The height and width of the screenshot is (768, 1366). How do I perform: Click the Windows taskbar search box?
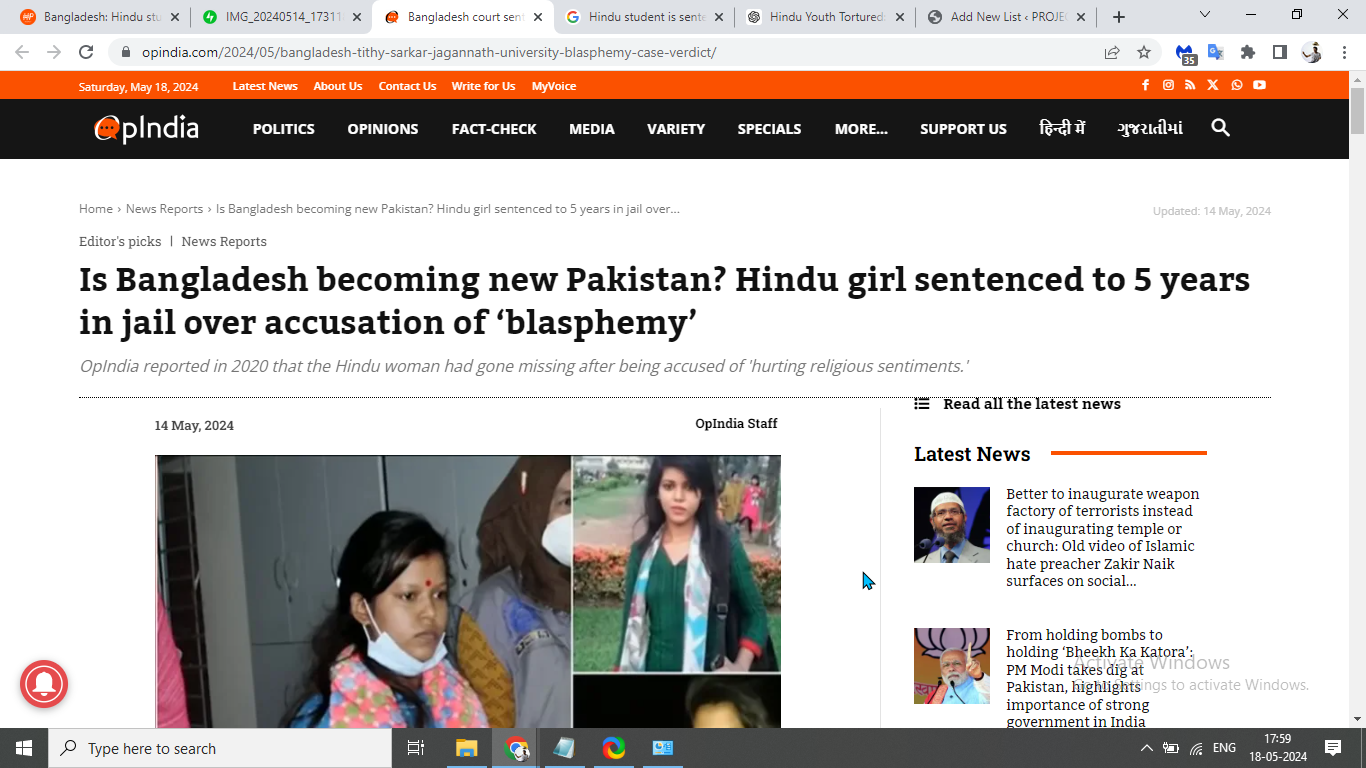(x=220, y=748)
